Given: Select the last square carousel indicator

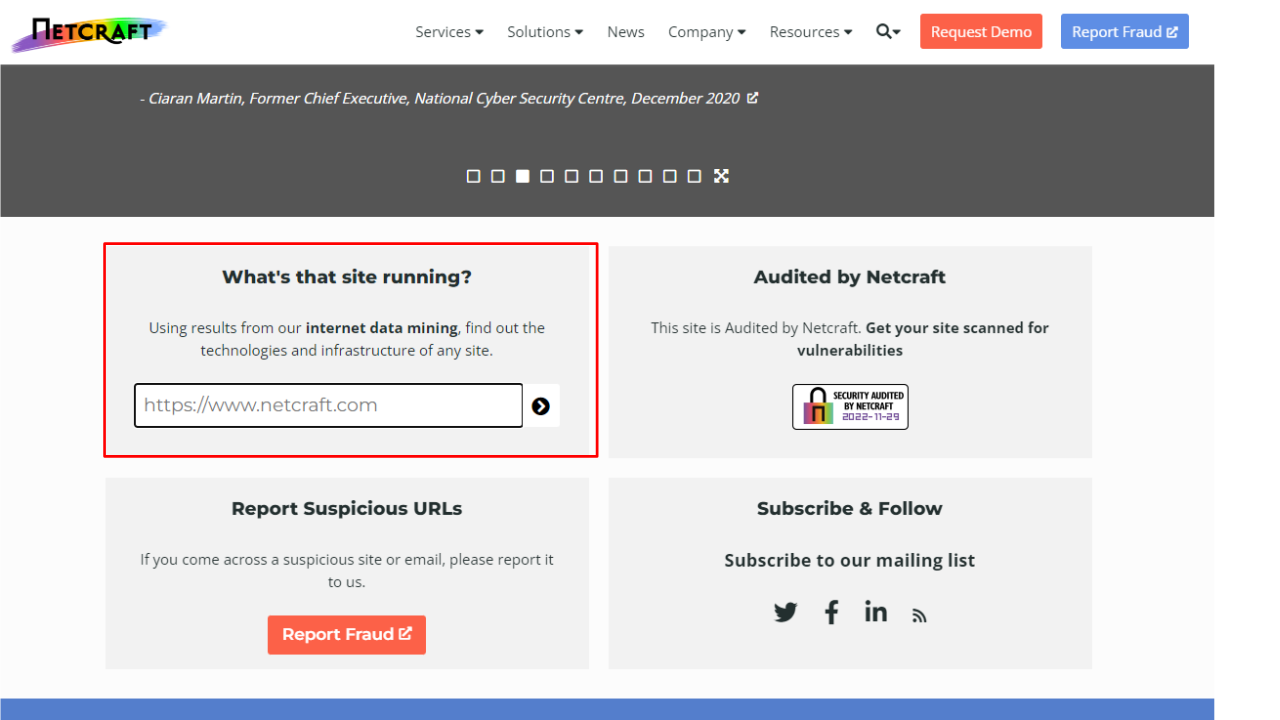Looking at the screenshot, I should (694, 176).
